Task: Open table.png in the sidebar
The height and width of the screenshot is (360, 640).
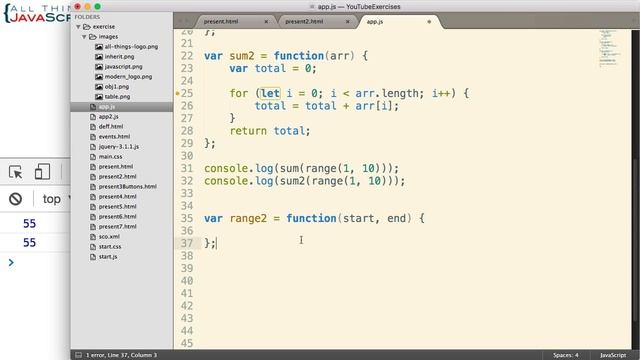Action: [x=117, y=97]
